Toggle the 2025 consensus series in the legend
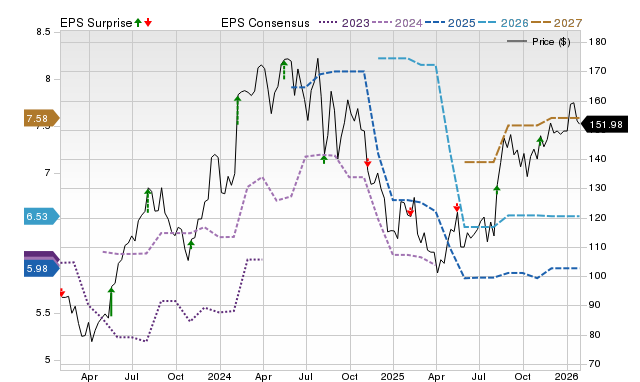This screenshot has height=382, width=640. tap(450, 23)
